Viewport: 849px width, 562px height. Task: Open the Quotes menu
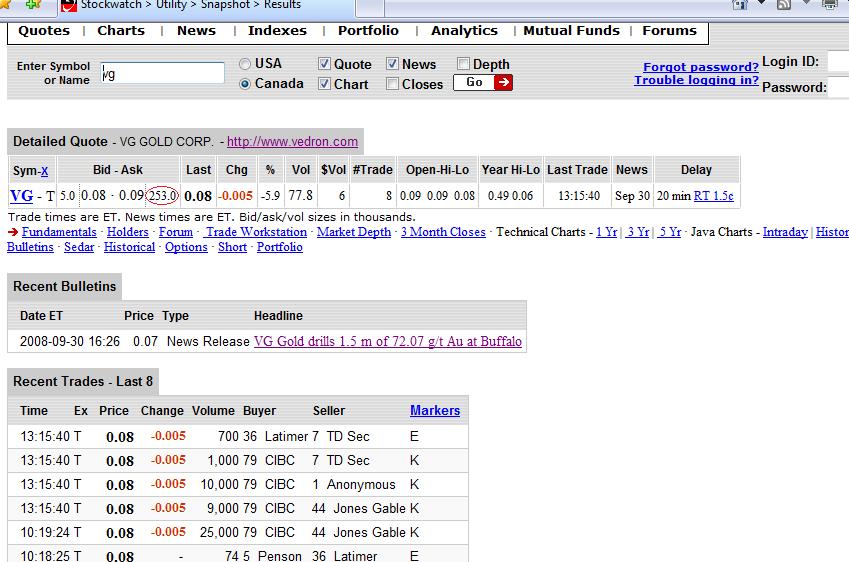click(x=44, y=31)
